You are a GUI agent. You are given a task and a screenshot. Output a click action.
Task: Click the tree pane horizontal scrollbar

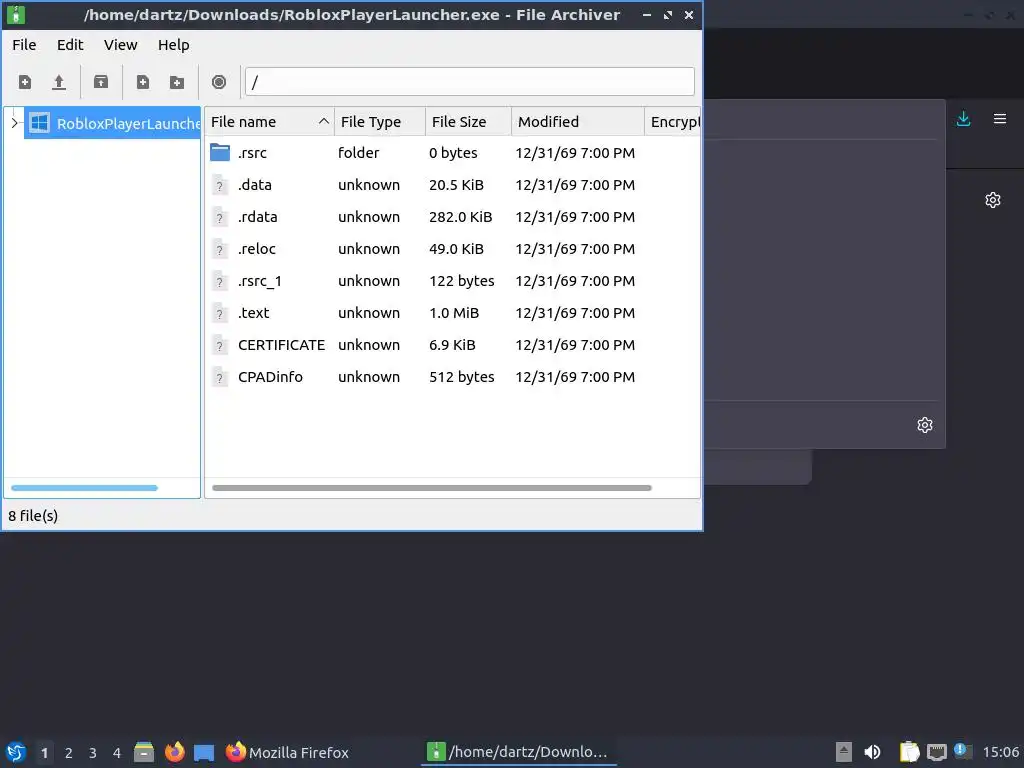(84, 488)
